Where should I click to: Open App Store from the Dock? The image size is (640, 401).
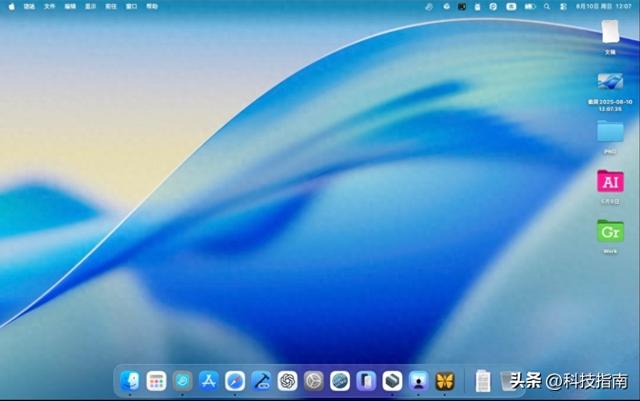(209, 381)
